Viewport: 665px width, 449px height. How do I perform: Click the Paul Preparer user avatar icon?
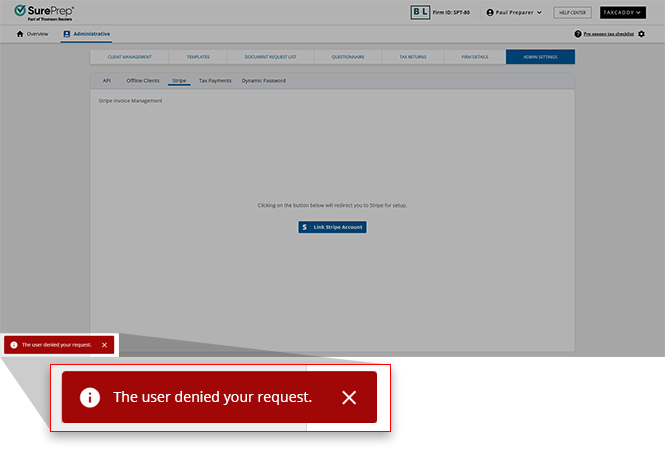coord(490,13)
